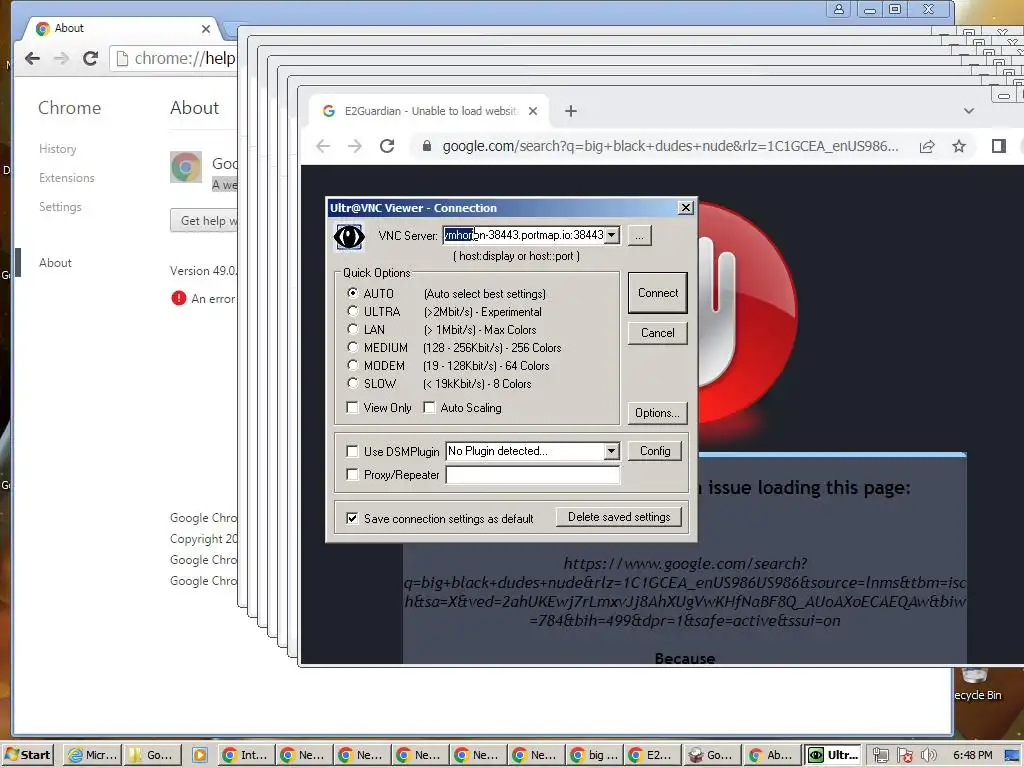Select the MEDIUM quick option

(x=353, y=347)
